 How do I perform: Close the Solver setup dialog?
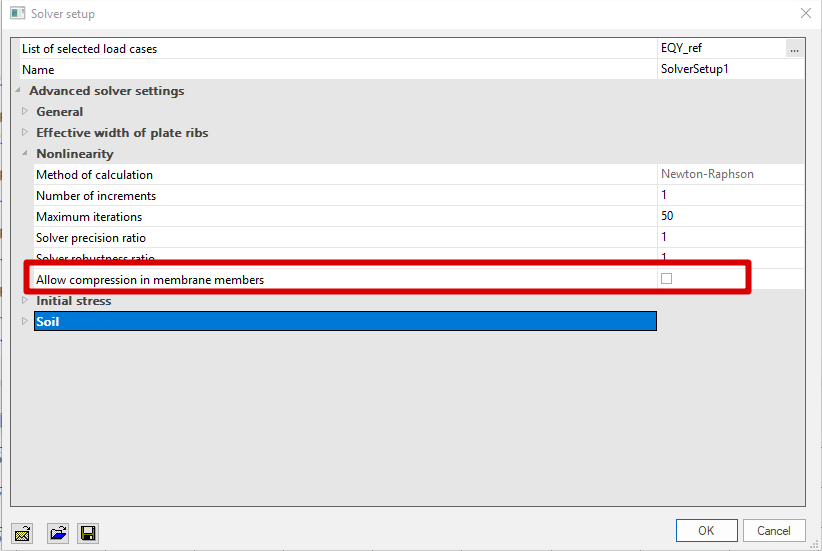pyautogui.click(x=806, y=14)
